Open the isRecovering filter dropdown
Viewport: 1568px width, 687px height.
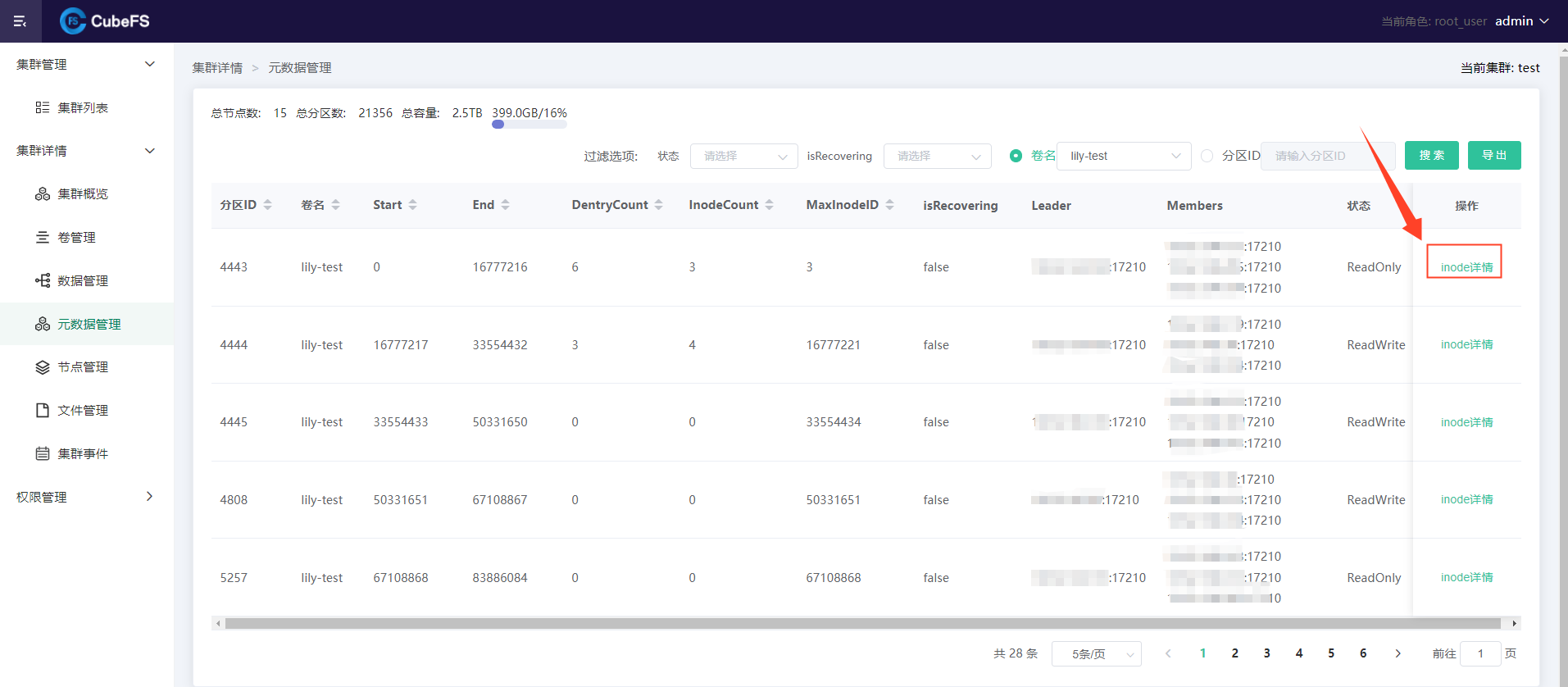[937, 156]
